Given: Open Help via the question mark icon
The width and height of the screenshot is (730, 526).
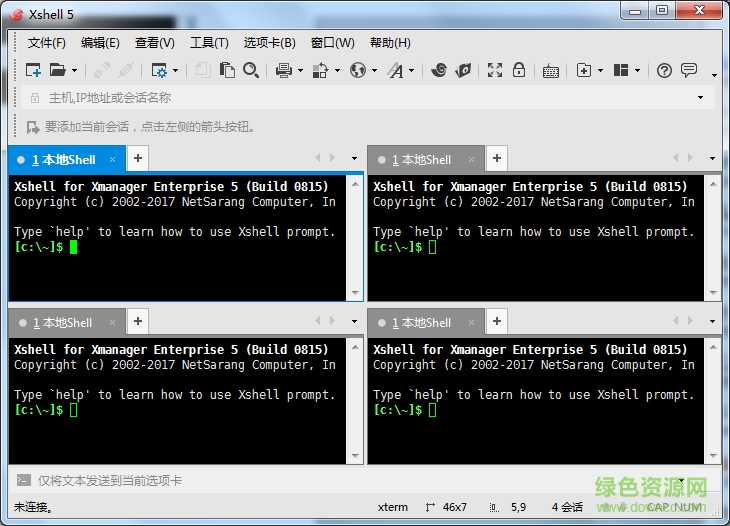Looking at the screenshot, I should (664, 71).
